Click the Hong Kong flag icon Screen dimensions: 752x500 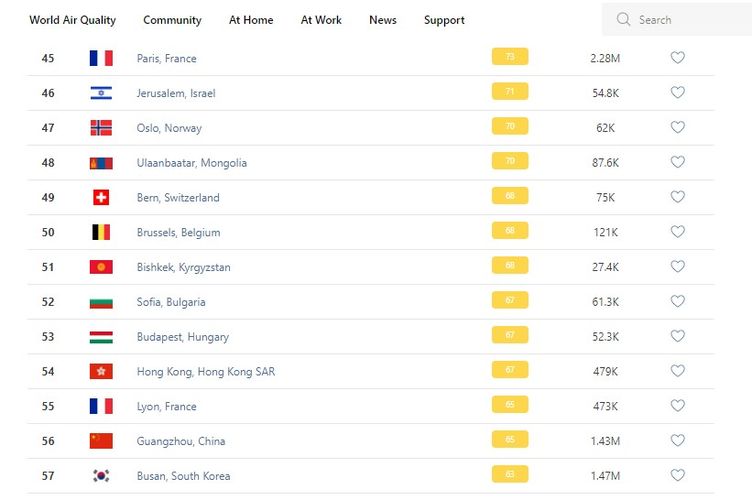(101, 372)
